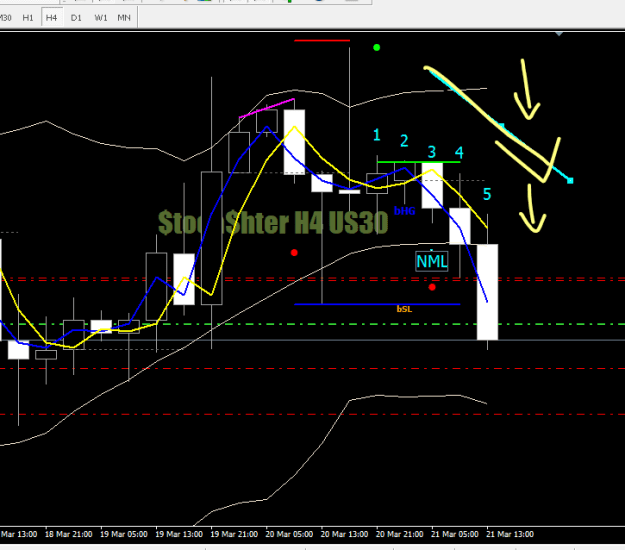This screenshot has height=550, width=625.
Task: Click the cyan number 4 label
Action: pyautogui.click(x=459, y=153)
